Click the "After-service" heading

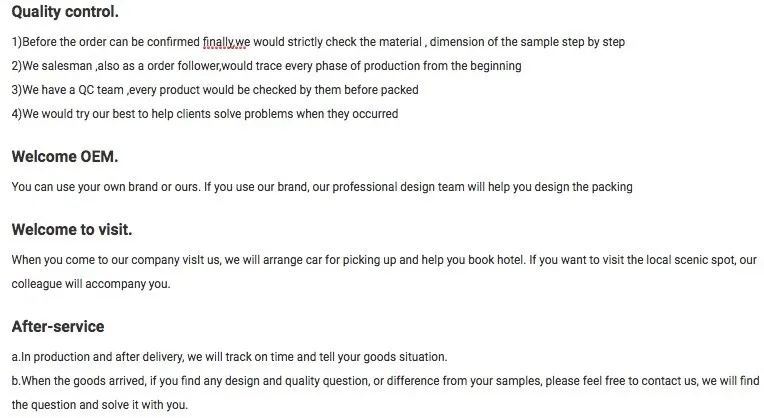[57, 327]
